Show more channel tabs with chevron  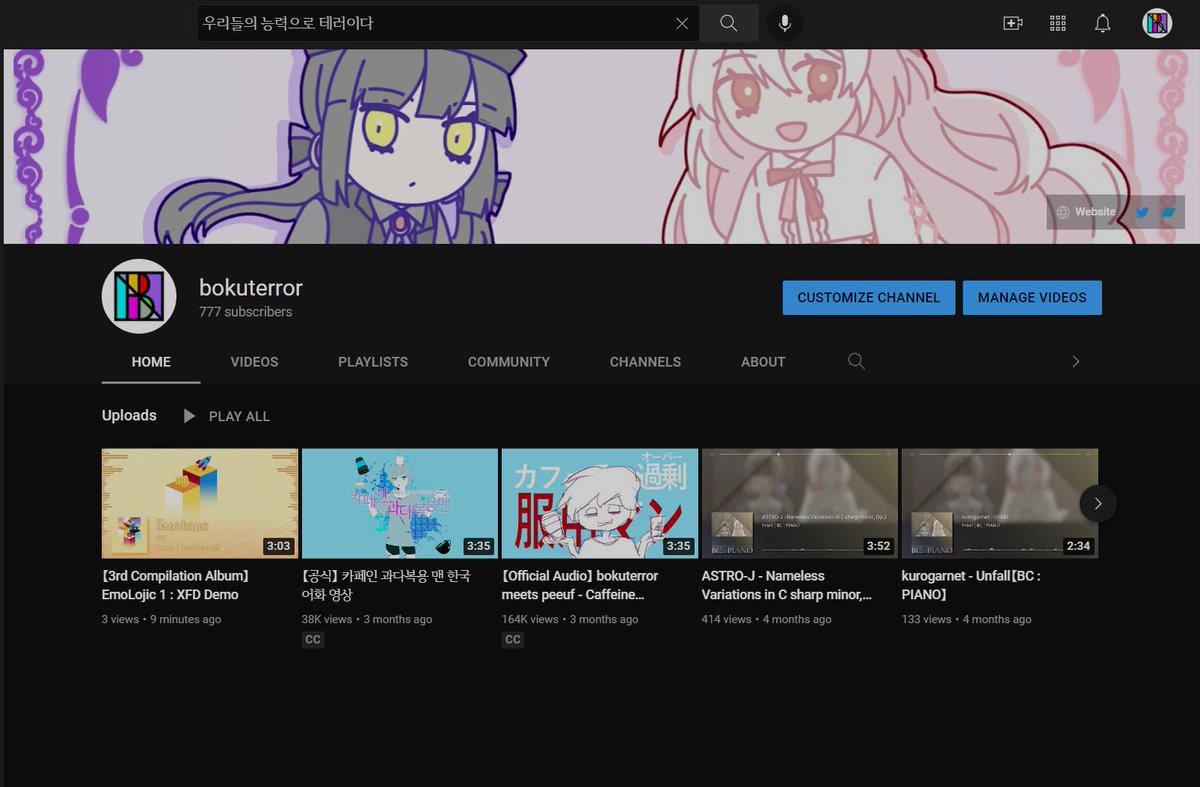[1075, 361]
